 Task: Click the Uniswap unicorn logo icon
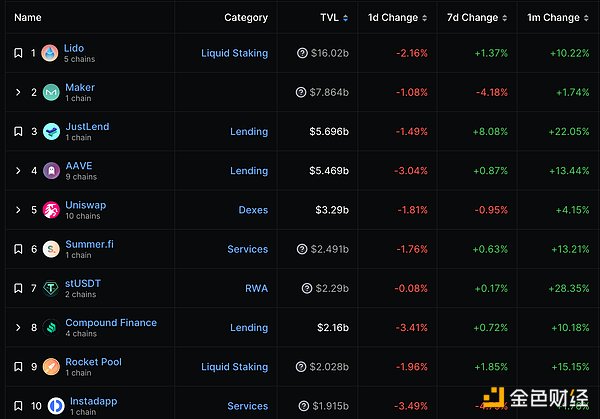point(51,210)
